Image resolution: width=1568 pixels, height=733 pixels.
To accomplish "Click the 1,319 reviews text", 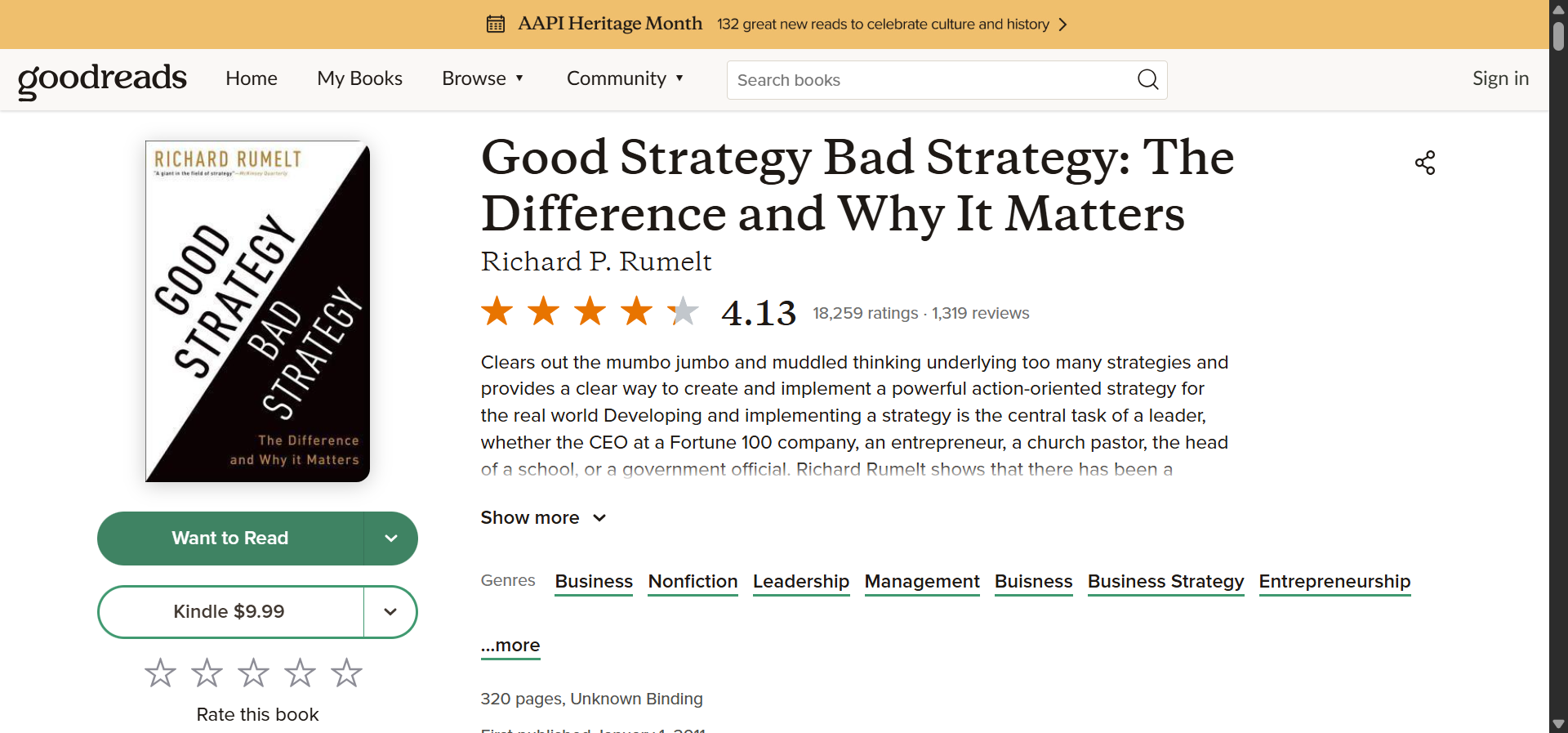I will point(981,313).
